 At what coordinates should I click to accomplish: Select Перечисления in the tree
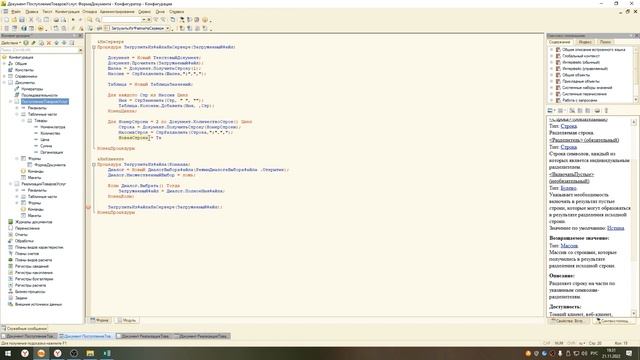(x=27, y=229)
